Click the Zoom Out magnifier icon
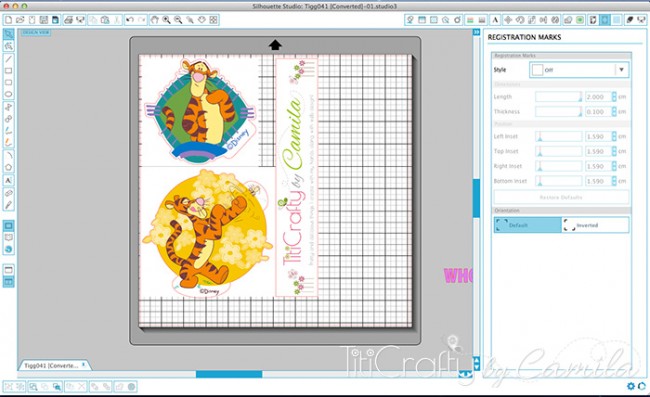 pos(178,20)
